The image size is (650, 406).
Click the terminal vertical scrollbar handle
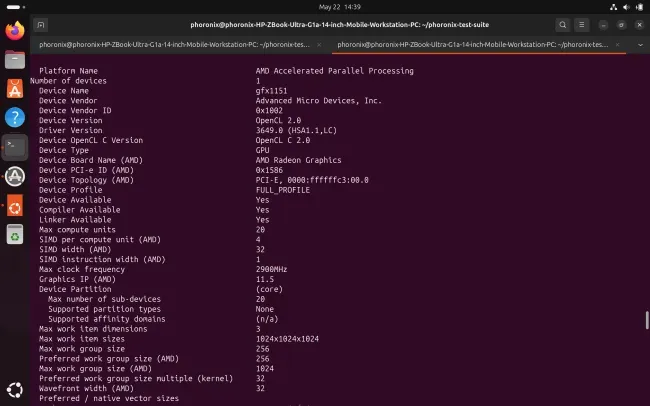pos(647,320)
